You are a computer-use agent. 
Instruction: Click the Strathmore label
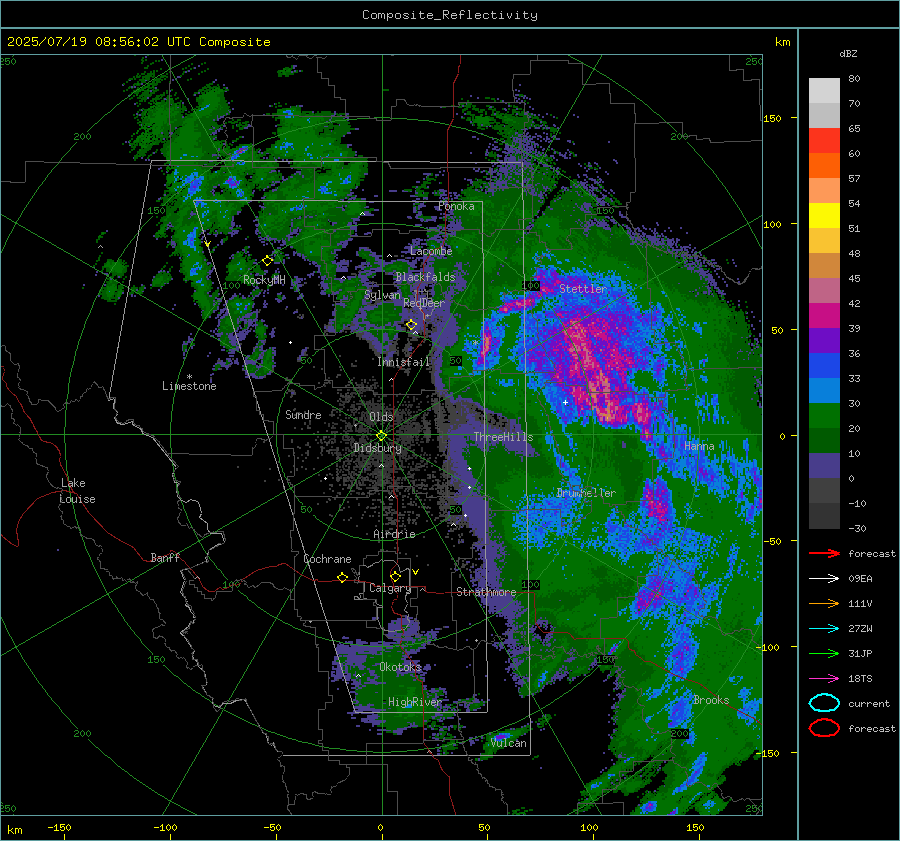[x=486, y=592]
